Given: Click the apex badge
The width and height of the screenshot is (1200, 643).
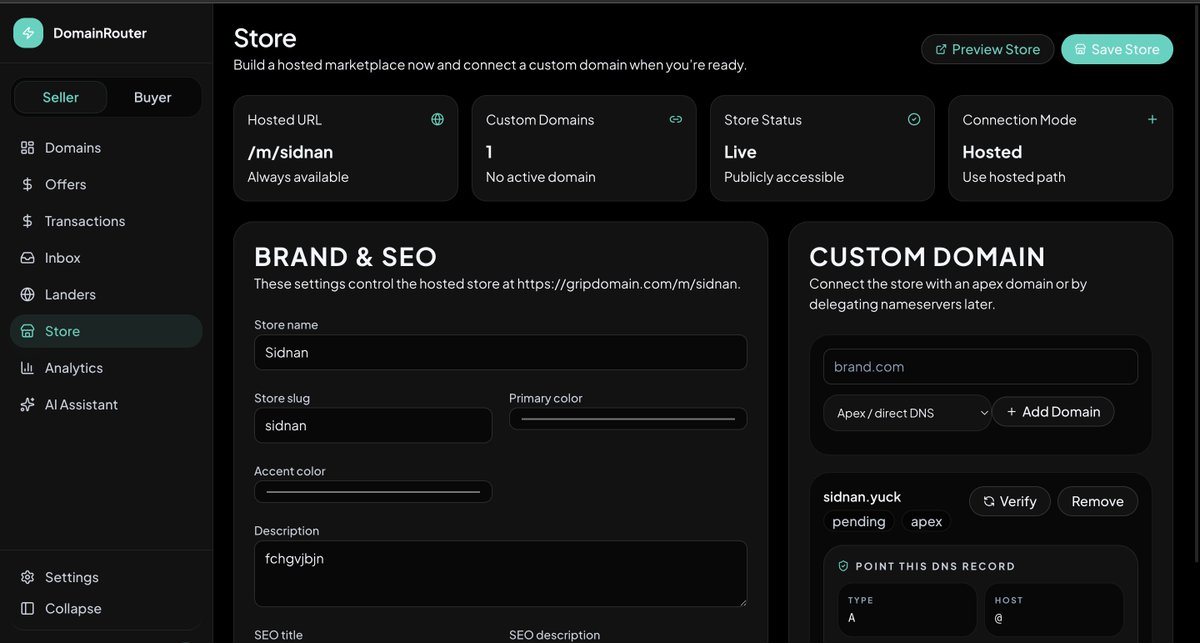Looking at the screenshot, I should [926, 522].
